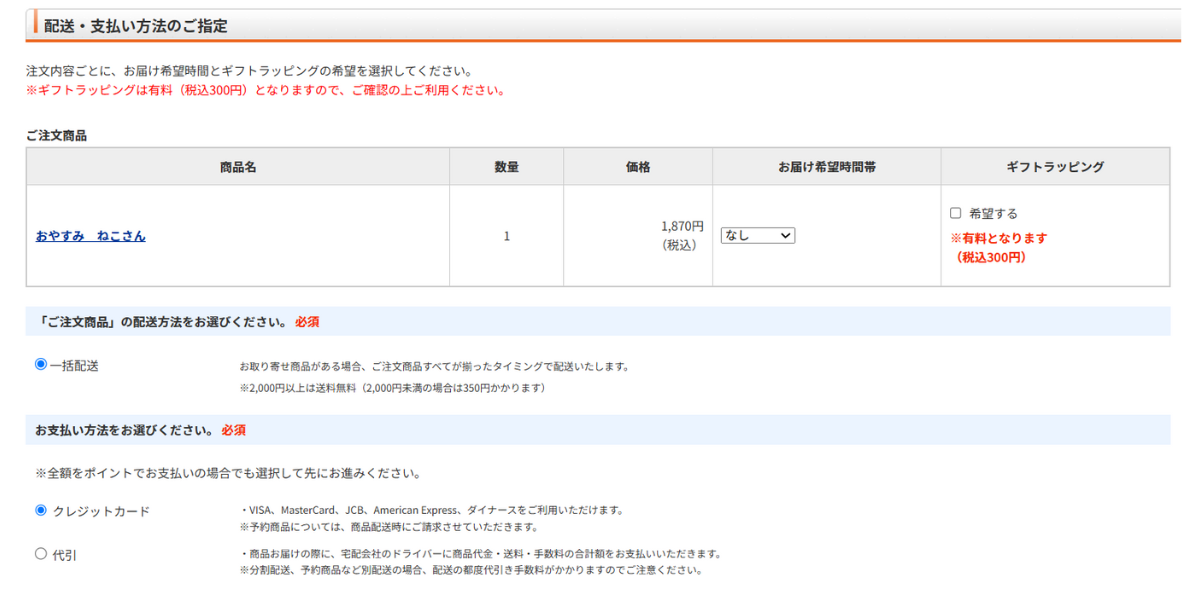This screenshot has width=1200, height=600.
Task: Expand the お届け希望時間帯 dropdown showing なし
Action: [757, 236]
